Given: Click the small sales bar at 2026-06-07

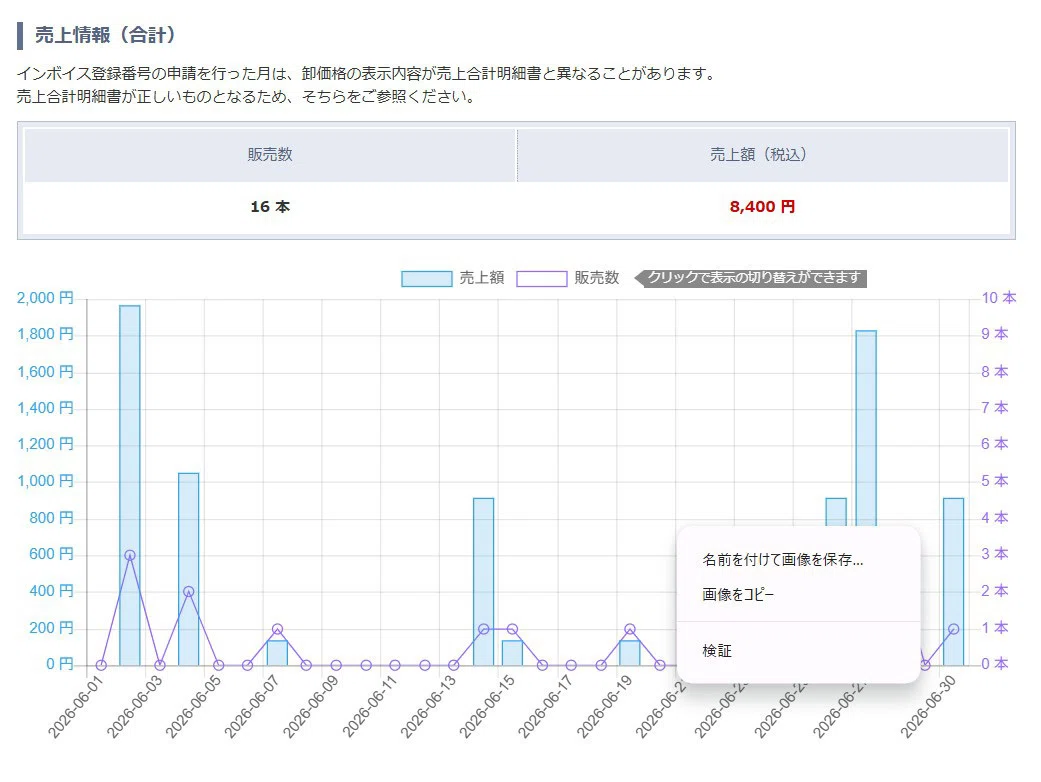Looking at the screenshot, I should coord(277,653).
